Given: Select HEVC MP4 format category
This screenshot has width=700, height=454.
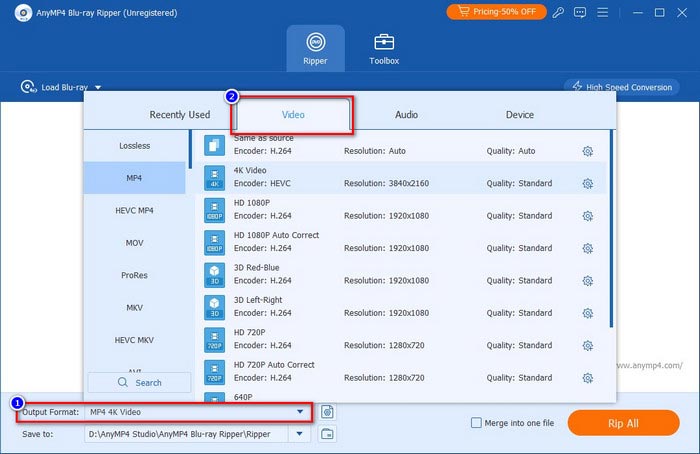Looking at the screenshot, I should 134,210.
